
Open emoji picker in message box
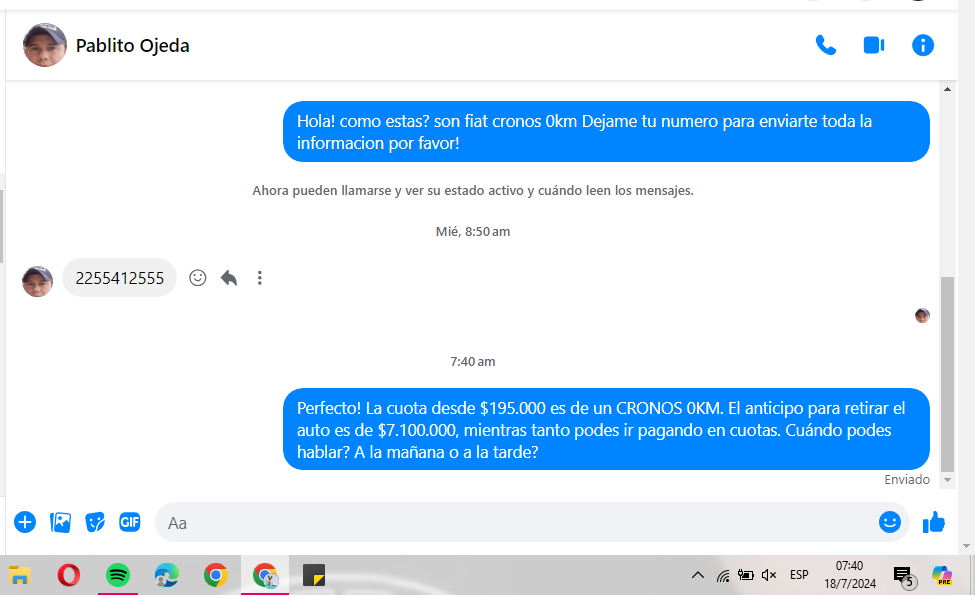(889, 522)
